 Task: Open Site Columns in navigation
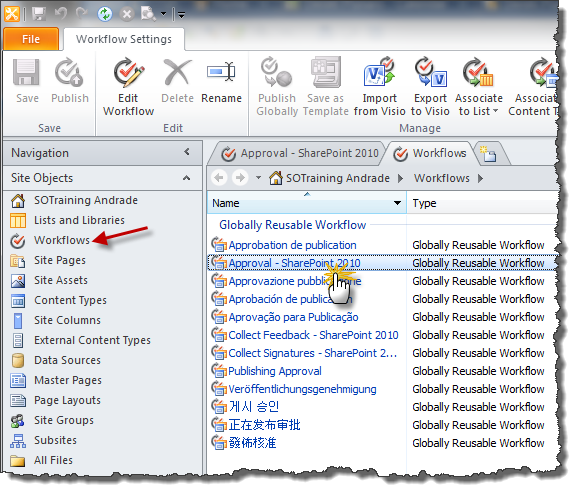click(x=67, y=320)
